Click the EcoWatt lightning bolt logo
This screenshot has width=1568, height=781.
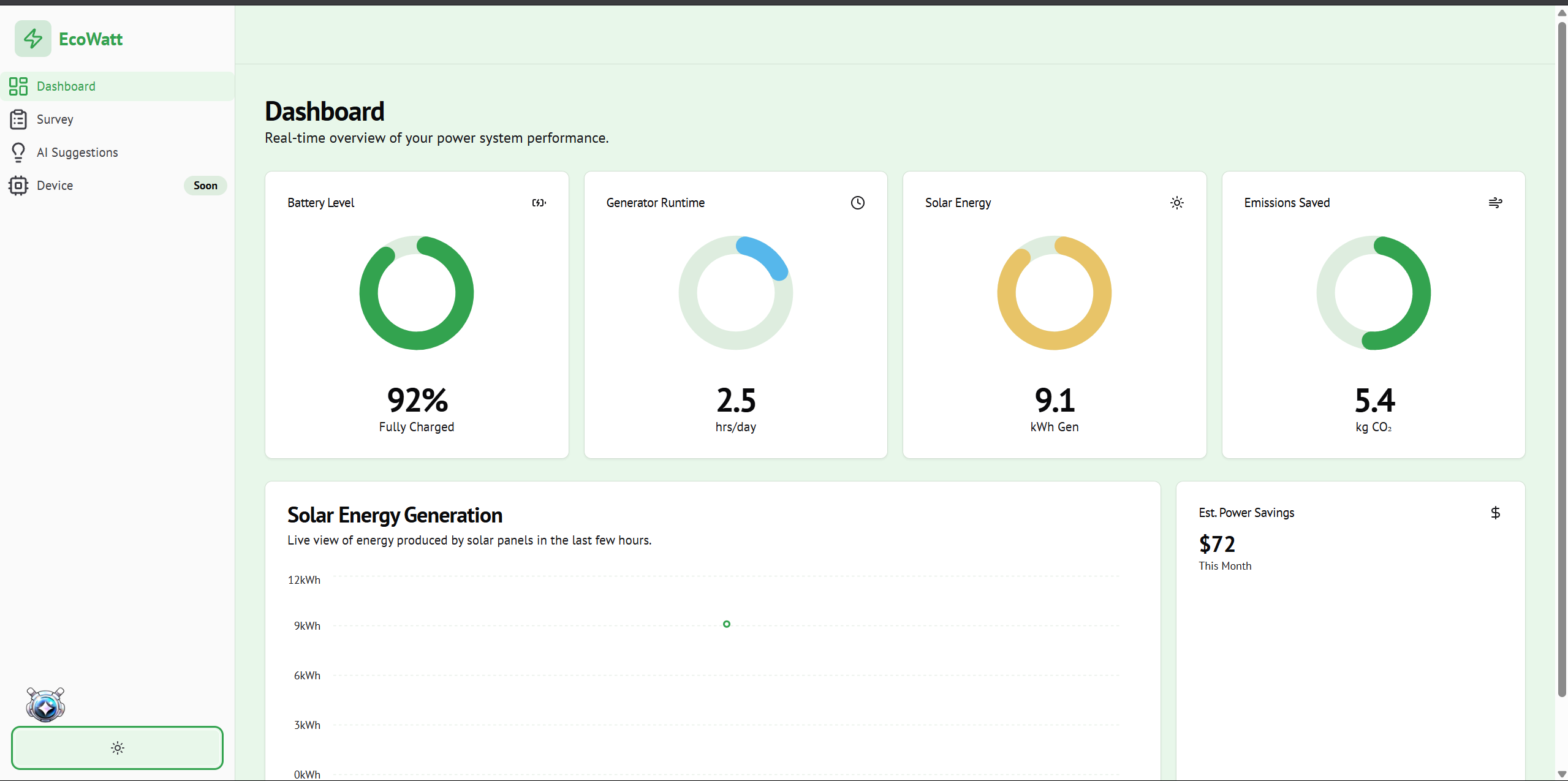[x=33, y=39]
